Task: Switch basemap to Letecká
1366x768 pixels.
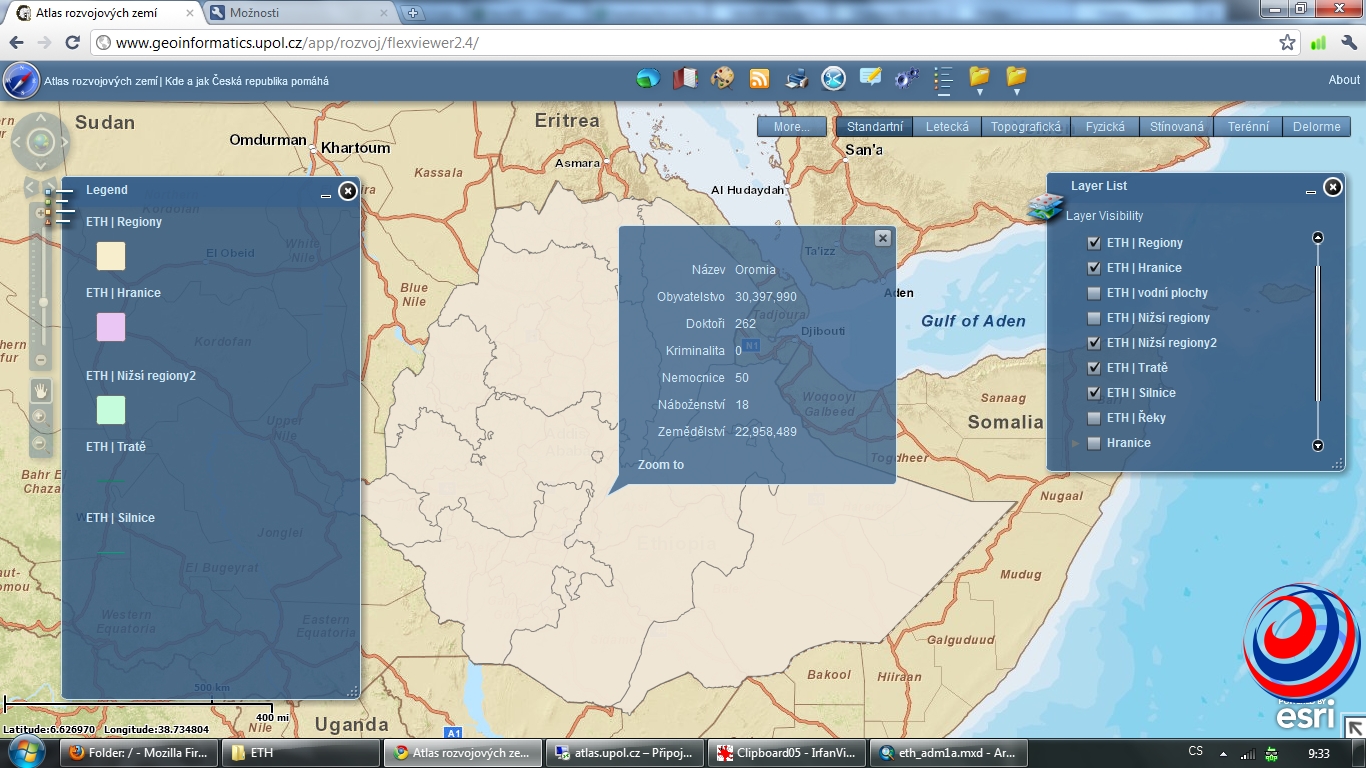Action: pos(947,127)
